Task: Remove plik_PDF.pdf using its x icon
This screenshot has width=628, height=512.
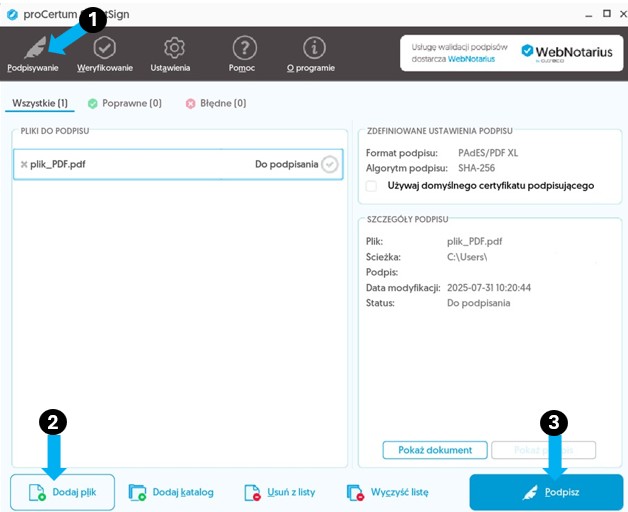Action: tap(24, 164)
